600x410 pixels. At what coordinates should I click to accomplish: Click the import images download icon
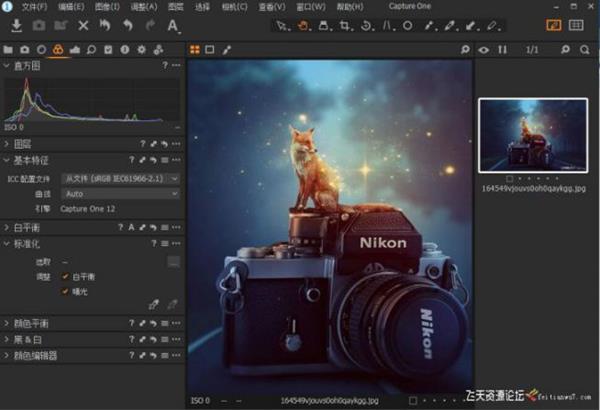click(x=17, y=25)
